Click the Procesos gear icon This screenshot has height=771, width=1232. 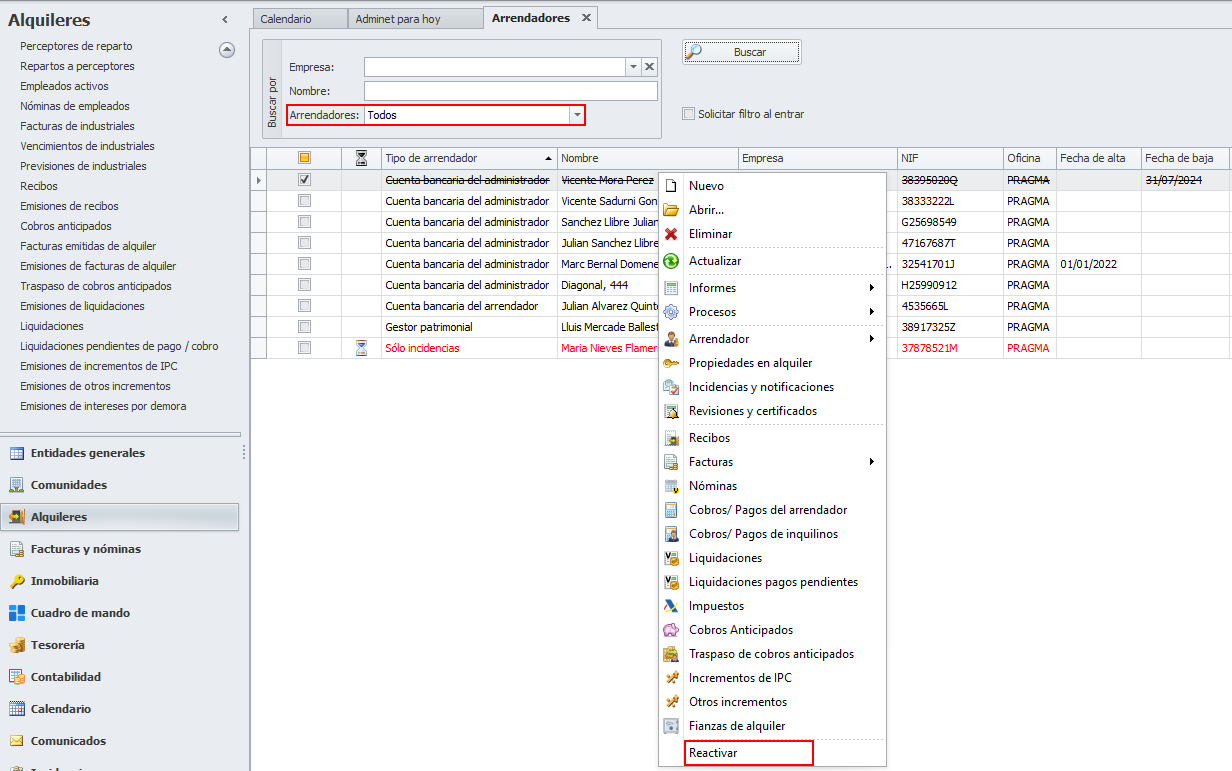point(672,312)
